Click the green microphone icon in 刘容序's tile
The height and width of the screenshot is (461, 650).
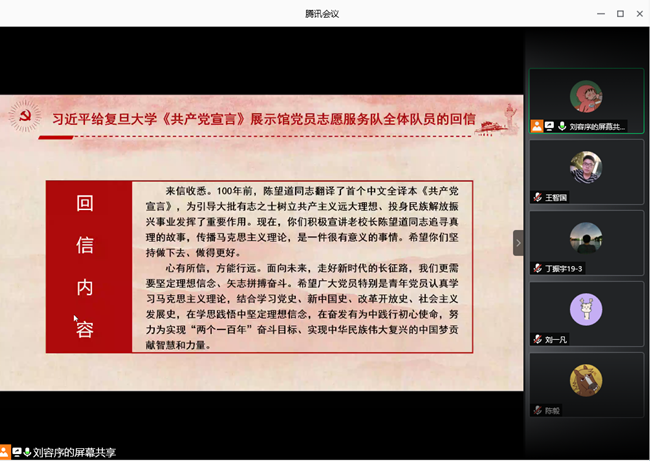(561, 127)
